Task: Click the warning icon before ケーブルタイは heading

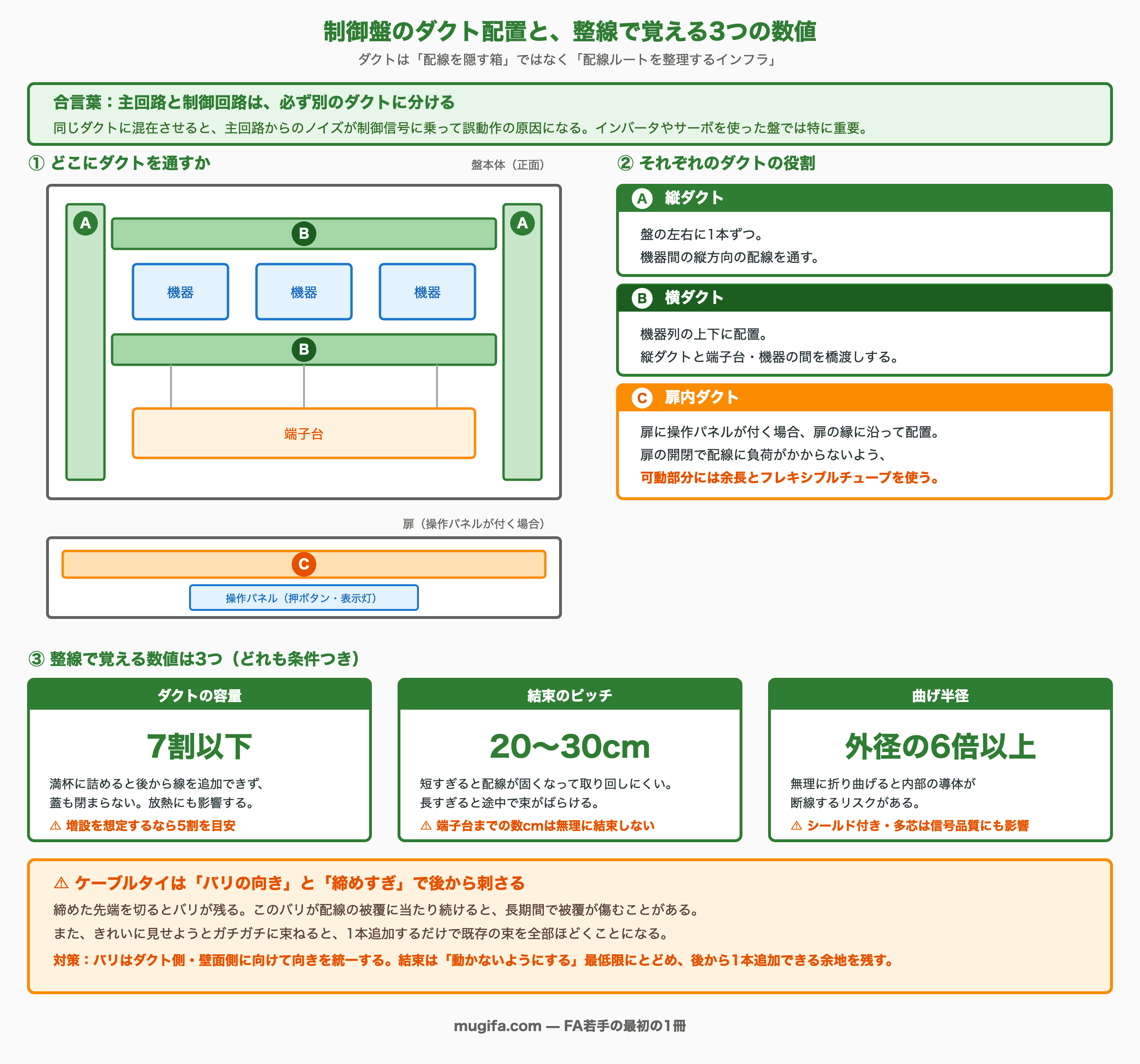Action: [x=61, y=883]
